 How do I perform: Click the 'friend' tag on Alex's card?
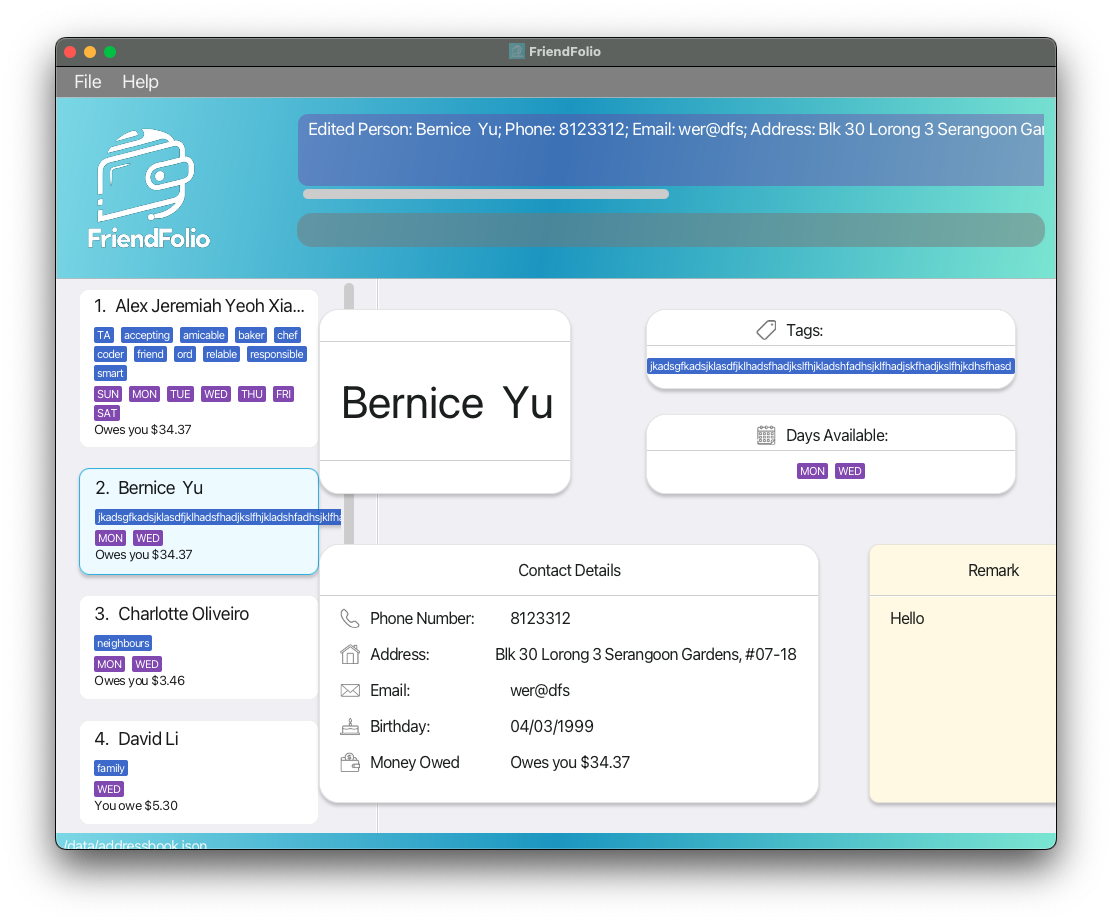click(150, 354)
